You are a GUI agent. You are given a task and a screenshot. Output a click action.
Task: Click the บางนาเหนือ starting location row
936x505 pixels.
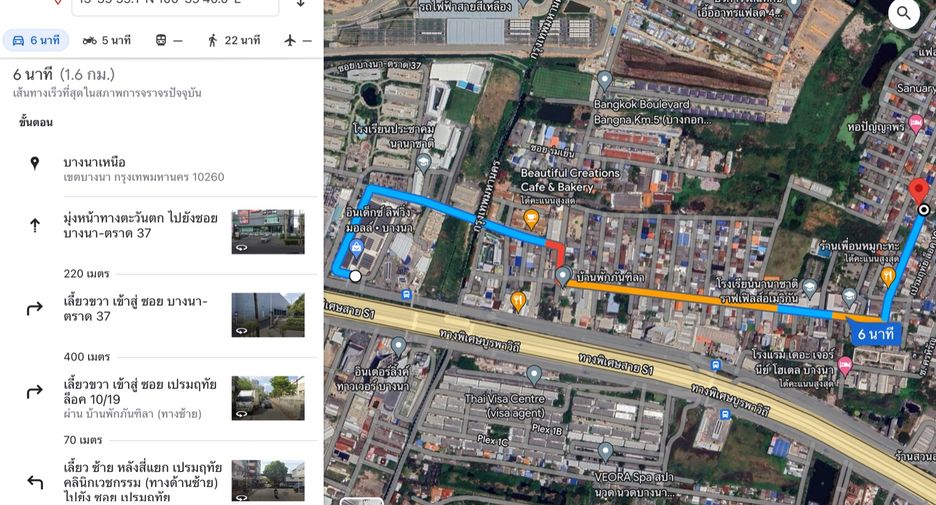click(x=161, y=169)
